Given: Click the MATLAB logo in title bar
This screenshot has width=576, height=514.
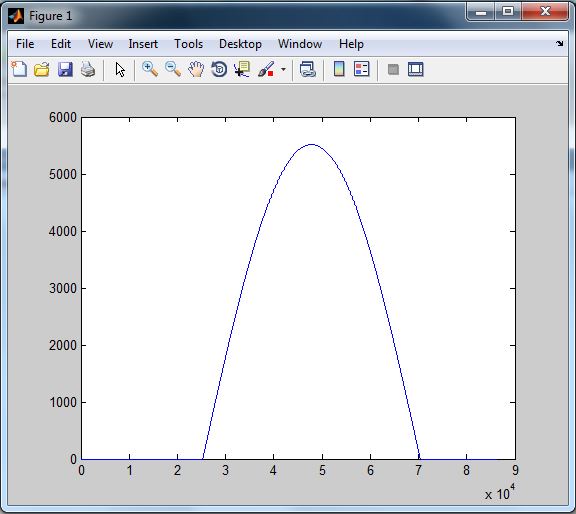Looking at the screenshot, I should click(x=16, y=16).
